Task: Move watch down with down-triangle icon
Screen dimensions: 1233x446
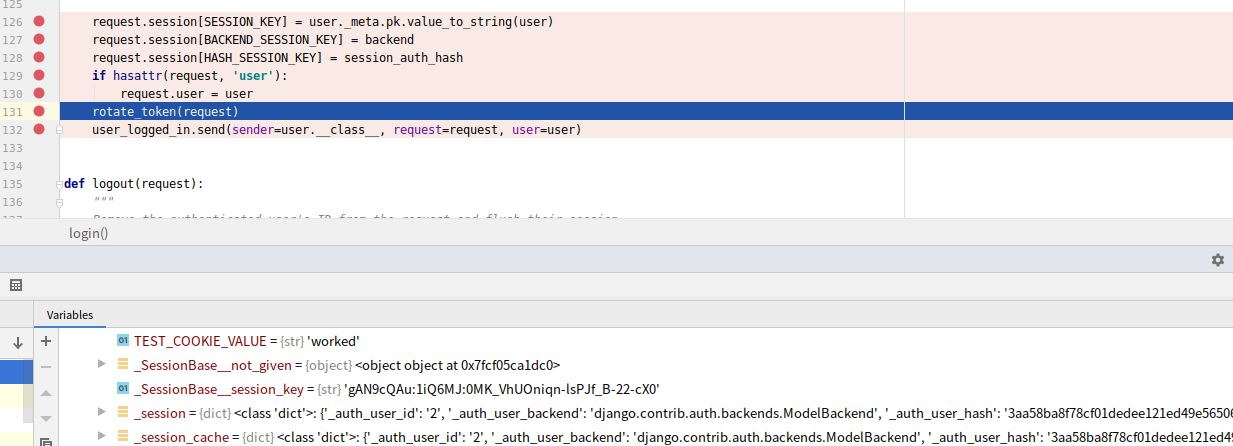Action: [x=45, y=416]
